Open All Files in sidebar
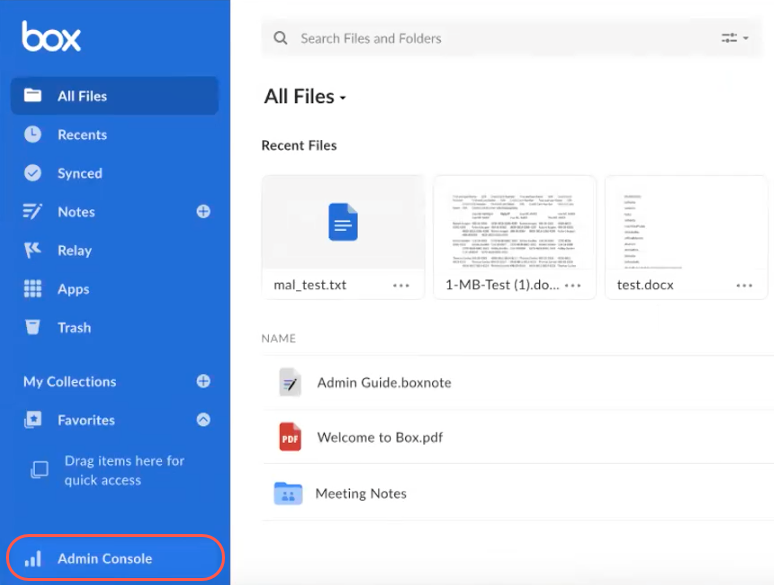The image size is (774, 585). click(115, 96)
